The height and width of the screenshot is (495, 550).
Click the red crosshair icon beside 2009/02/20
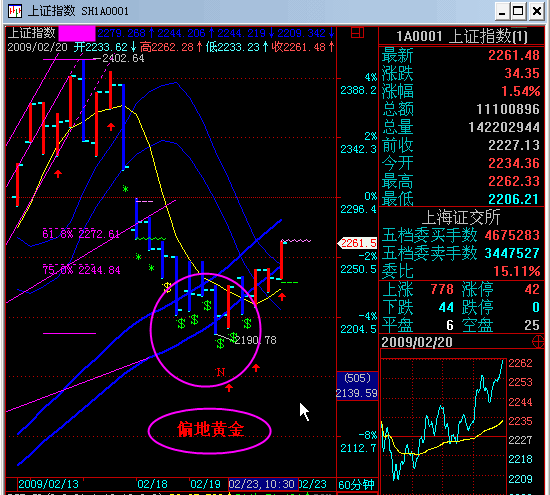[x=538, y=341]
